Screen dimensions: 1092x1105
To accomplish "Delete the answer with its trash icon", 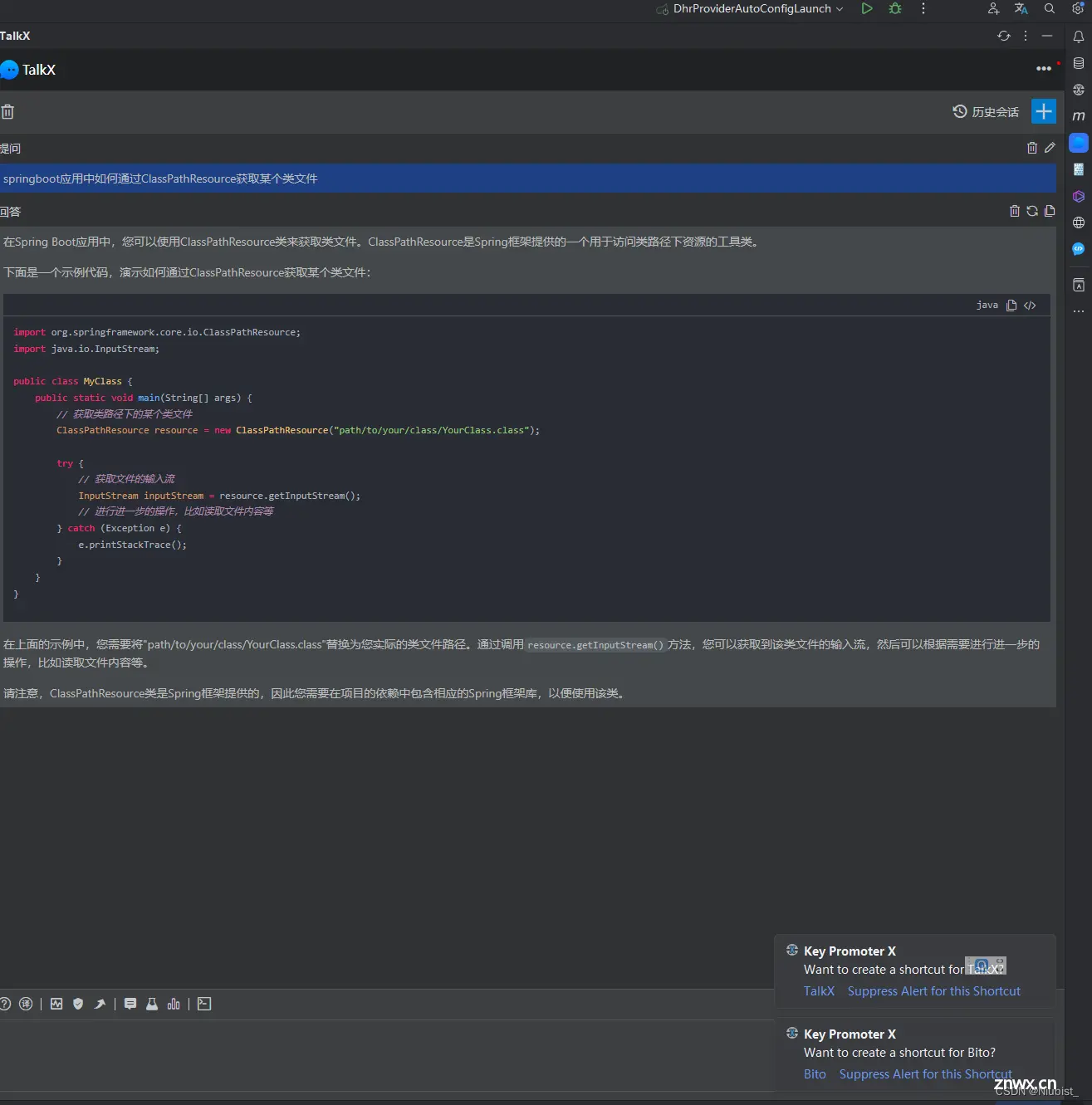I will 1015,211.
